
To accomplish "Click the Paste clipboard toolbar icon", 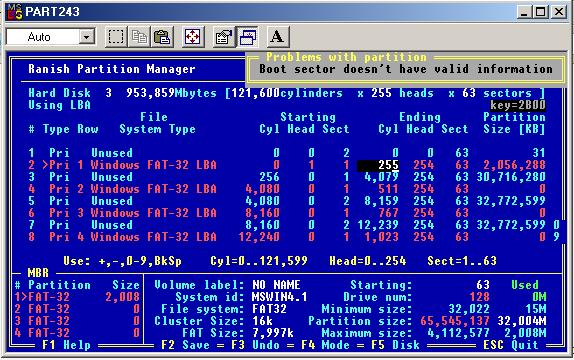I will pos(162,37).
